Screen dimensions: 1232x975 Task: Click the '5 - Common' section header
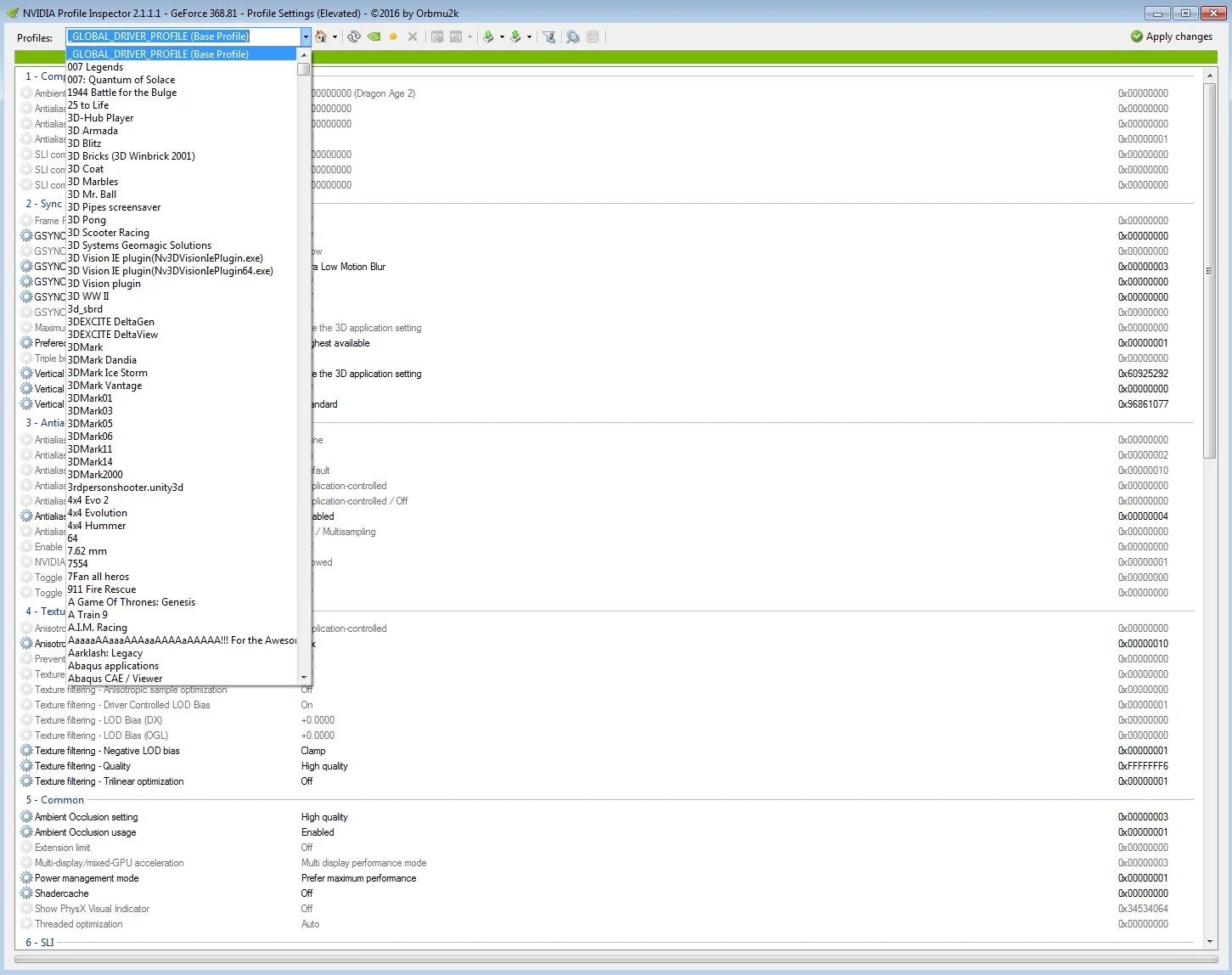pyautogui.click(x=54, y=800)
